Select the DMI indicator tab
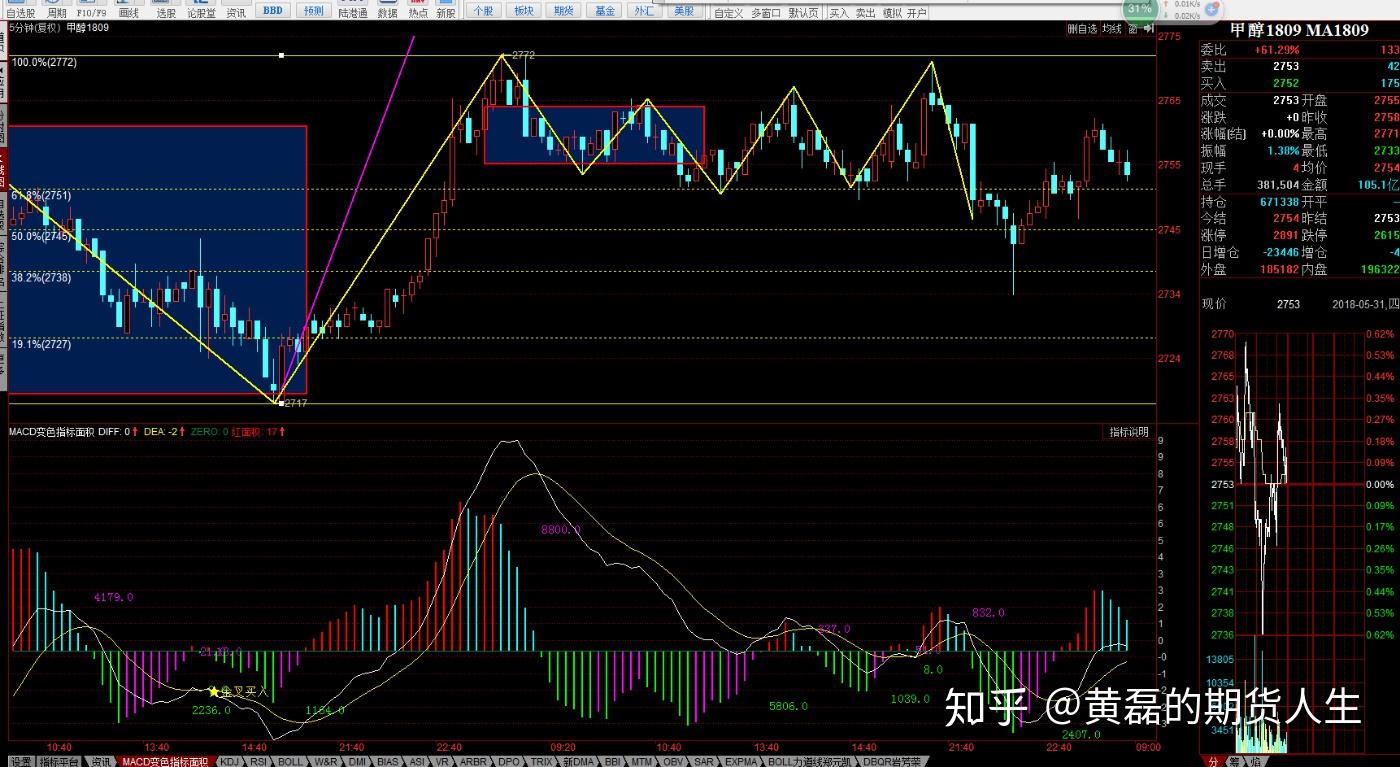1400x767 pixels. coord(357,760)
